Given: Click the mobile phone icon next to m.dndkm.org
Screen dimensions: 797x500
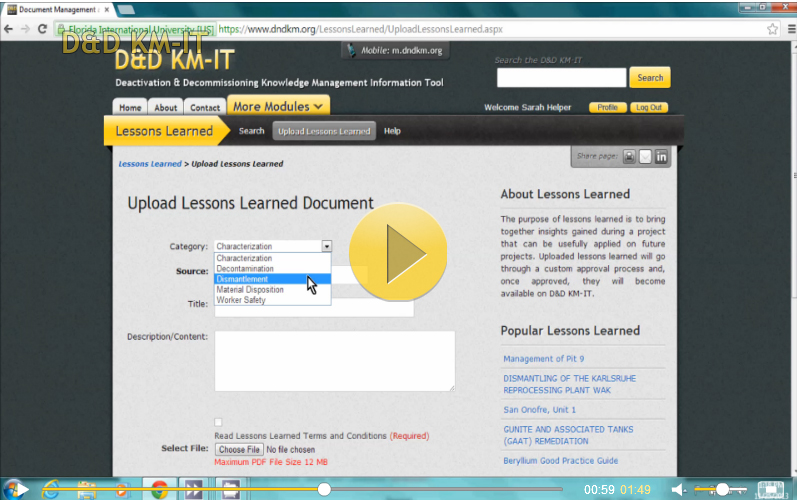Looking at the screenshot, I should (351, 50).
